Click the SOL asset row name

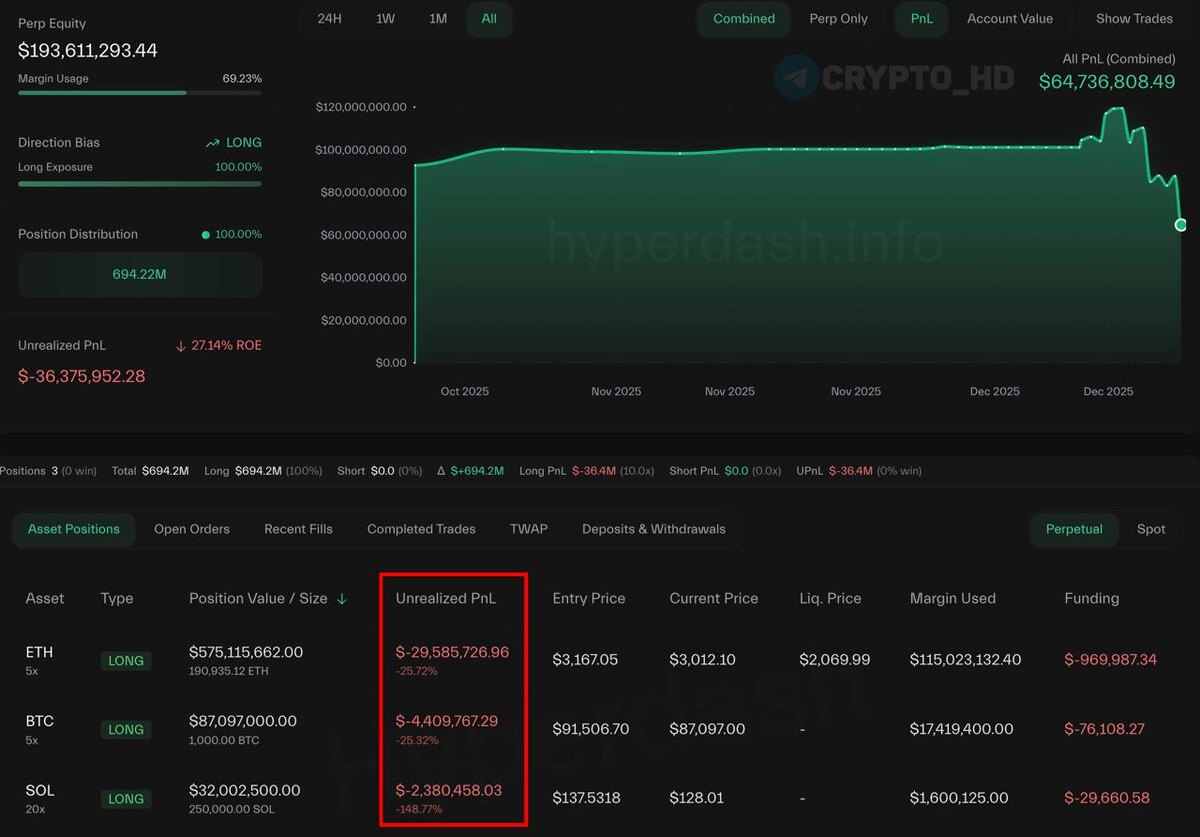click(x=40, y=790)
